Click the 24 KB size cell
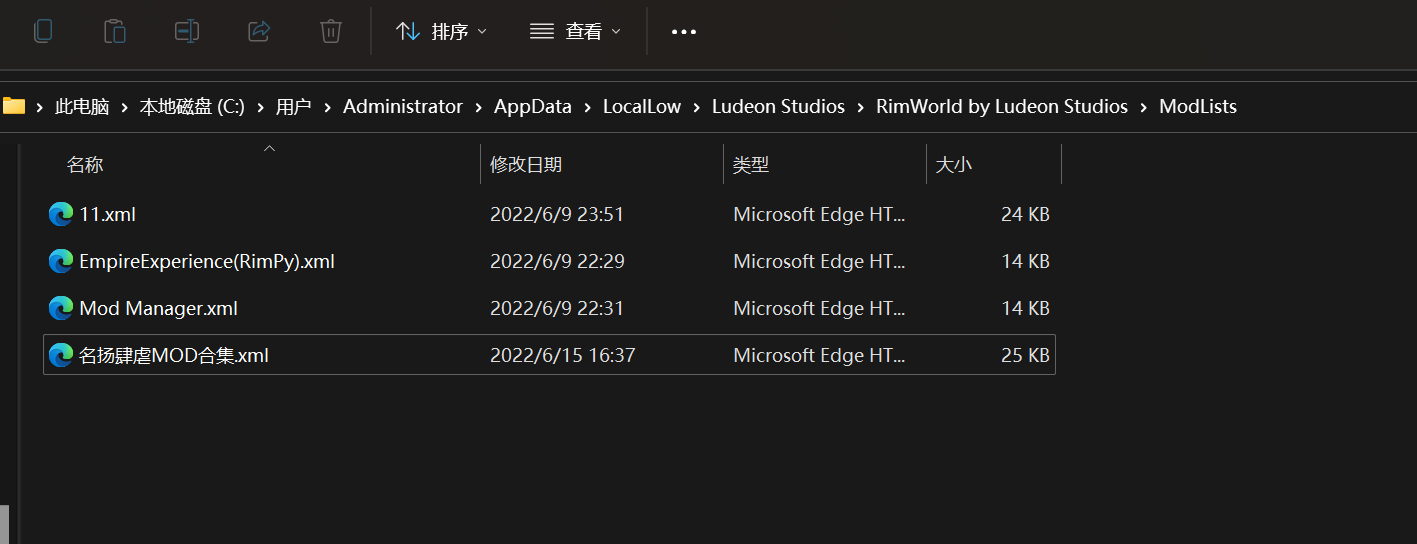Image resolution: width=1417 pixels, height=544 pixels. [x=1025, y=214]
